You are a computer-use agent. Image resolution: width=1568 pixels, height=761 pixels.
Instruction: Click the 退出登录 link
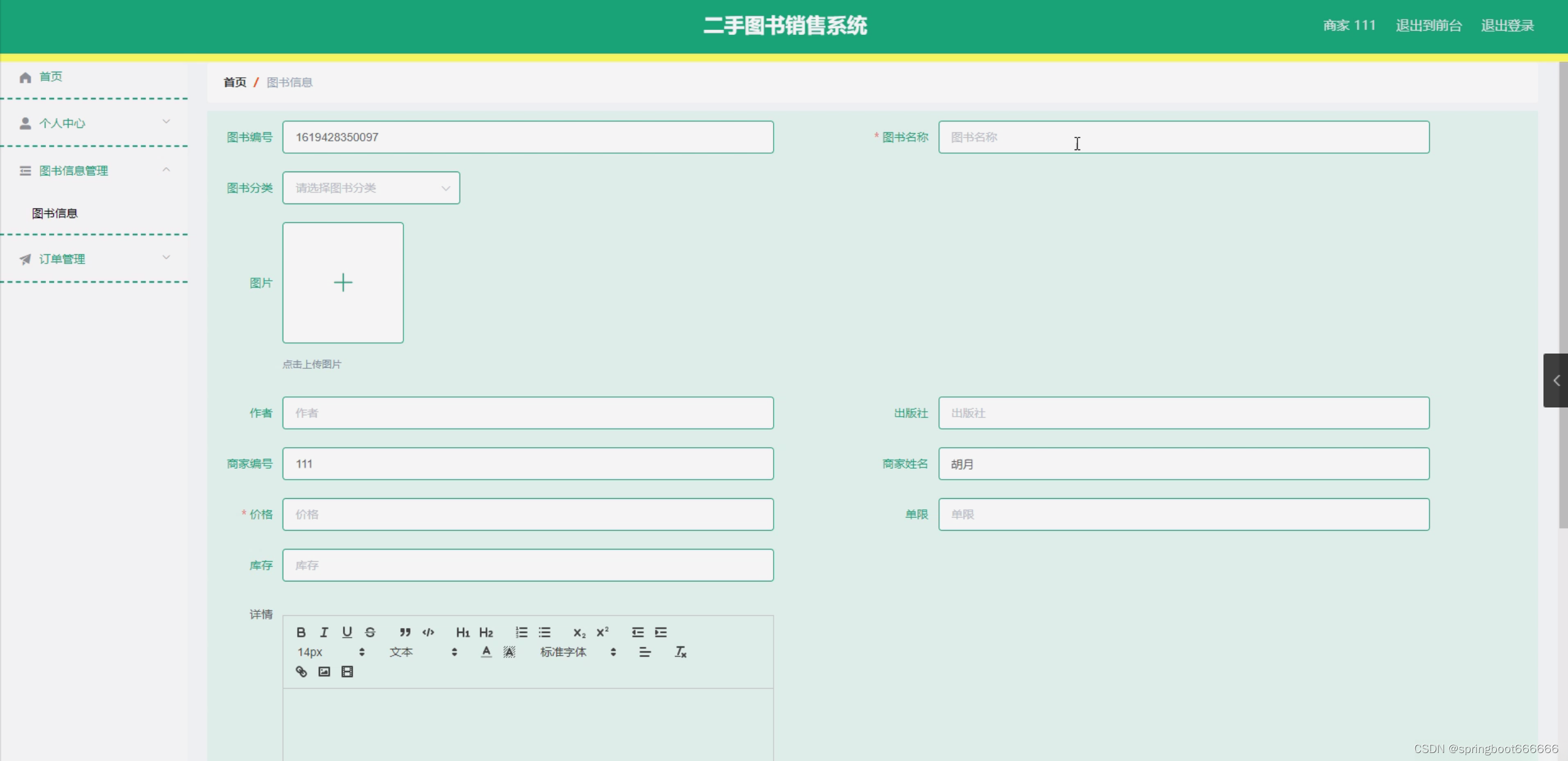click(x=1507, y=26)
